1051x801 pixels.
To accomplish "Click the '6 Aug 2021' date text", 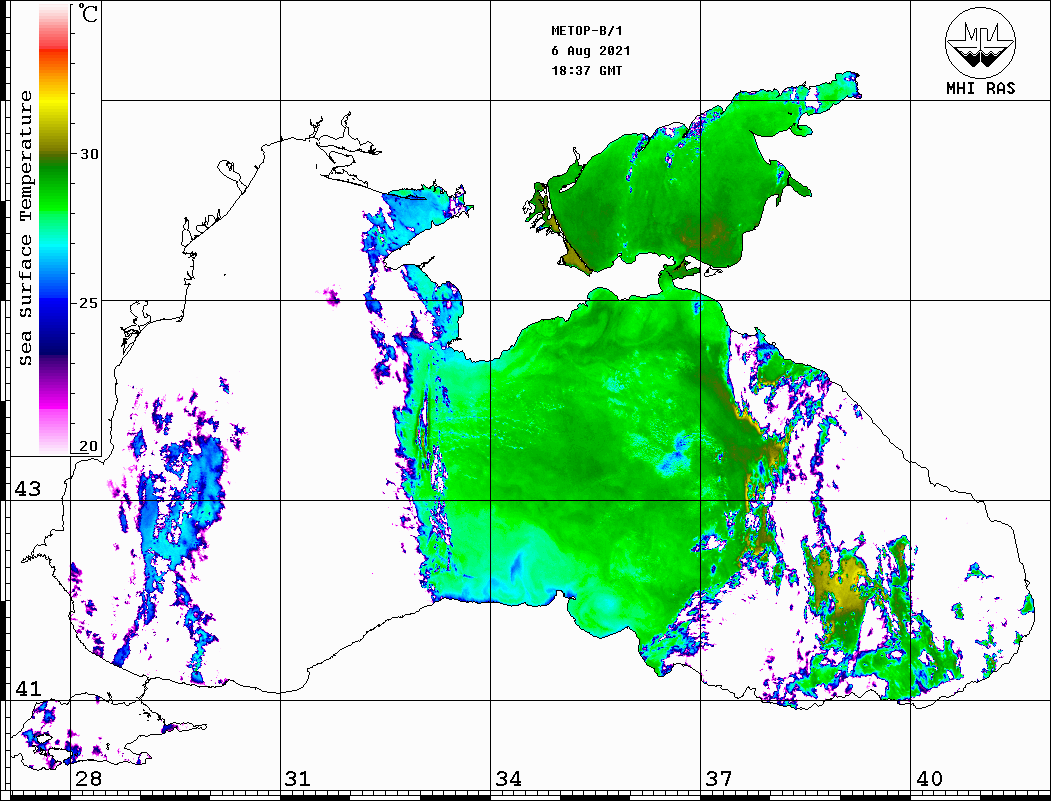I will pyautogui.click(x=591, y=51).
